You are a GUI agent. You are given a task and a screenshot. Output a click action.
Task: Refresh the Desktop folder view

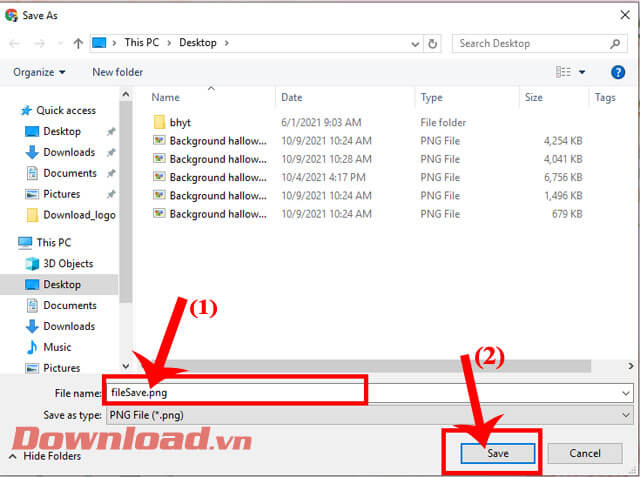point(433,43)
